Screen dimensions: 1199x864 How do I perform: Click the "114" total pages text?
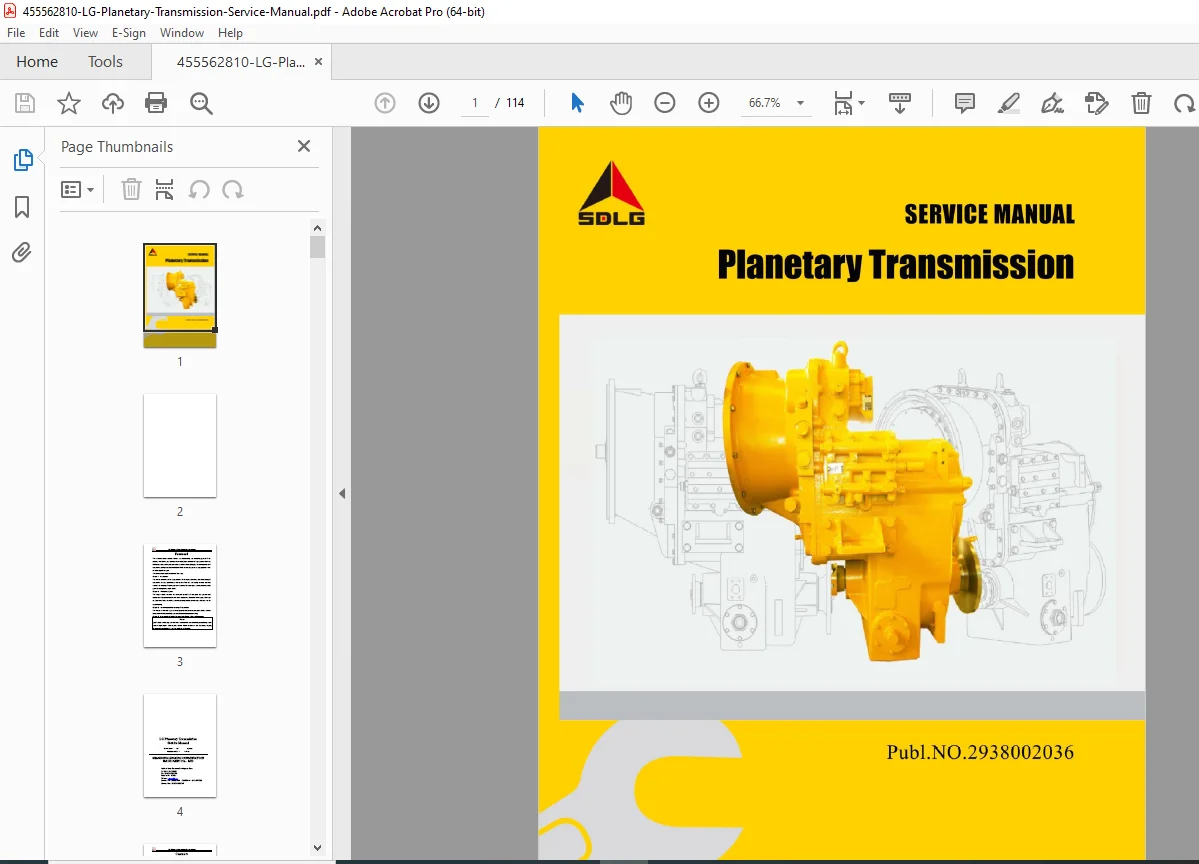(515, 102)
